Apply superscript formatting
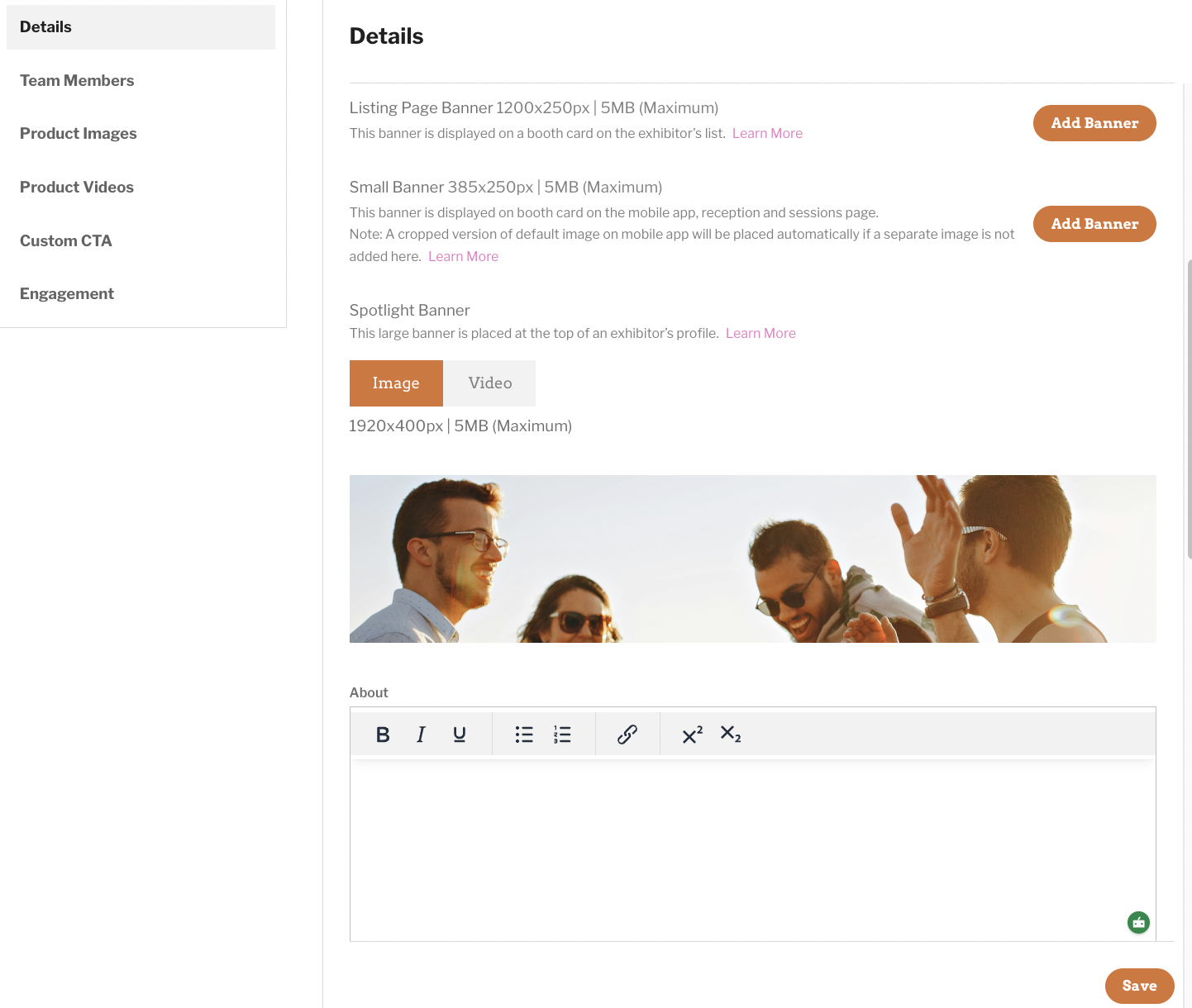The width and height of the screenshot is (1192, 1008). click(693, 735)
